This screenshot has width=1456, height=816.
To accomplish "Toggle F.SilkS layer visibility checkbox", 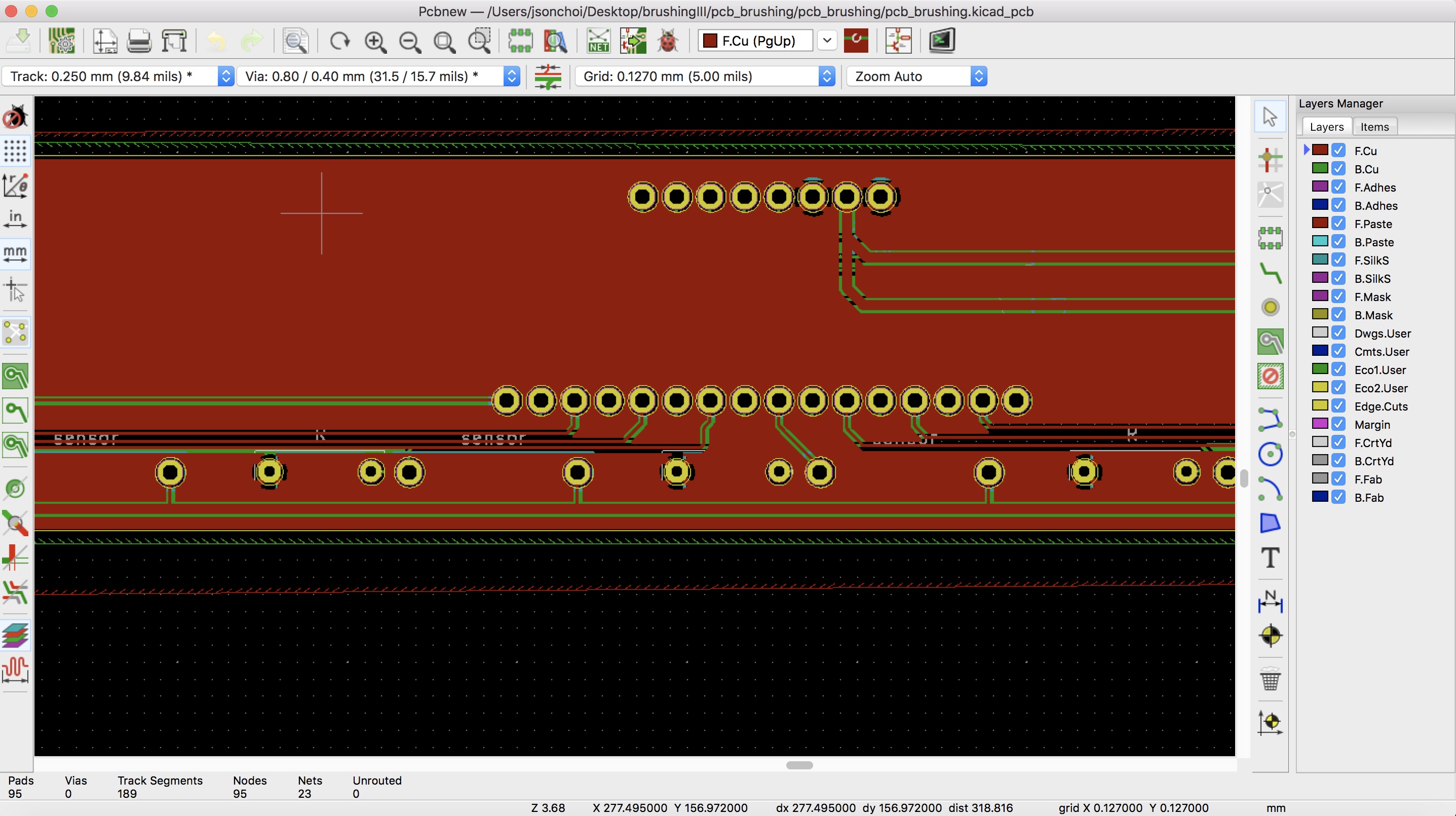I will 1338,259.
